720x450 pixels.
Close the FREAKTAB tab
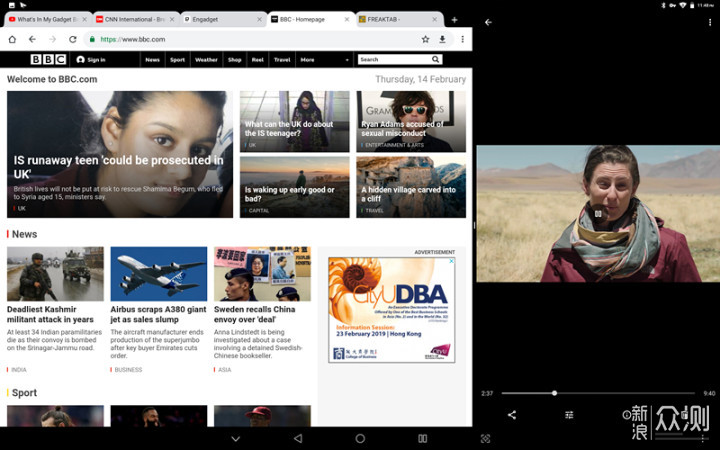click(434, 20)
